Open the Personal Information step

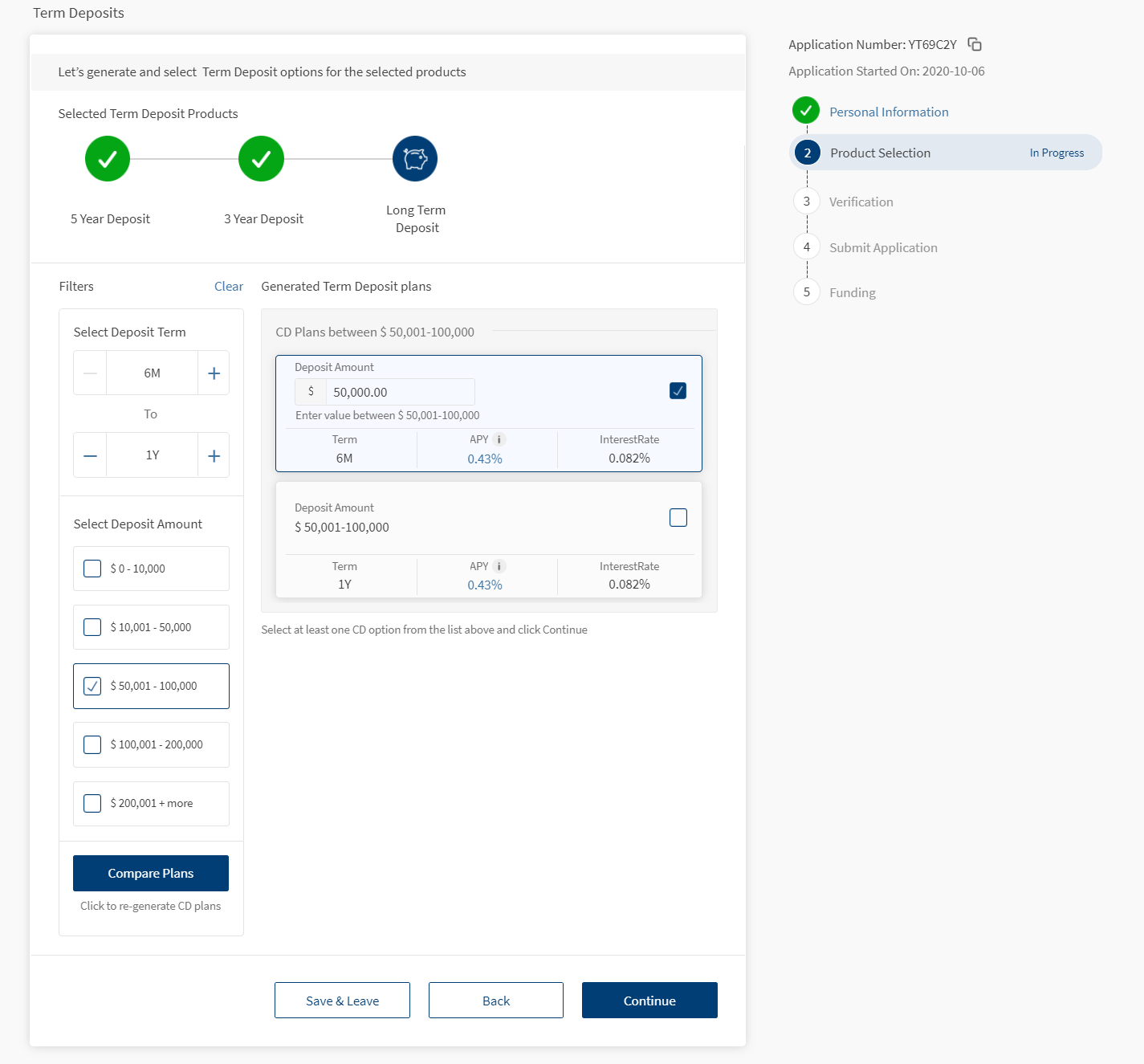[x=888, y=112]
